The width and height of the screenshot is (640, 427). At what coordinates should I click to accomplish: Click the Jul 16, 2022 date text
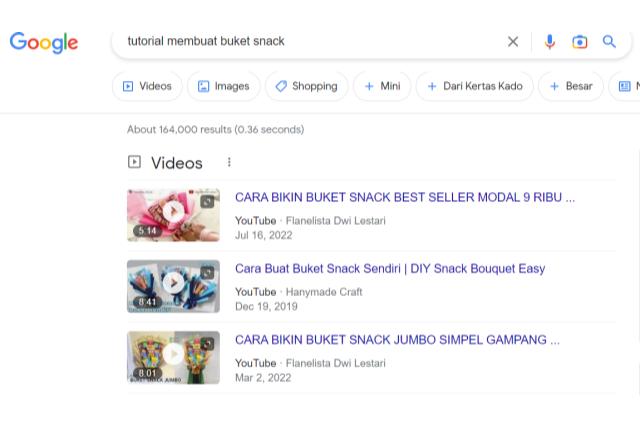coord(264,235)
